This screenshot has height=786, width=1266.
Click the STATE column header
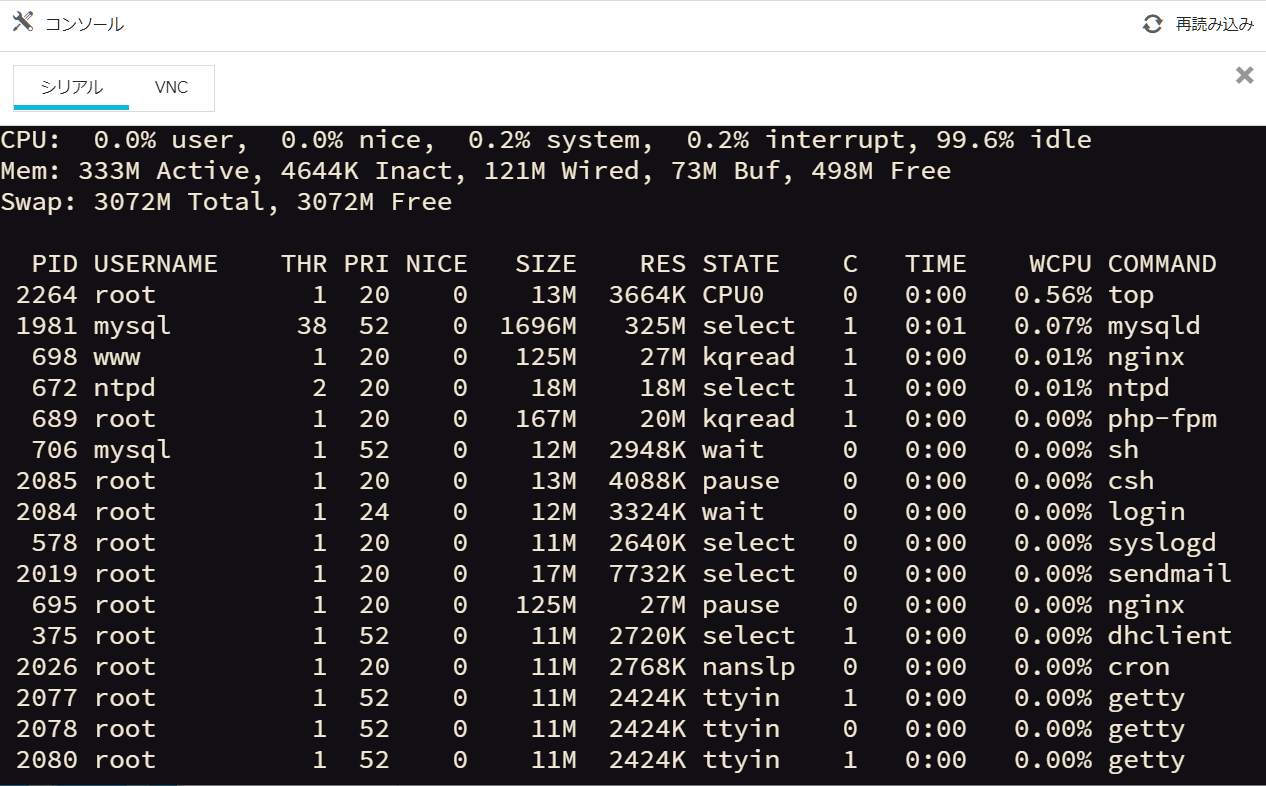(x=741, y=264)
